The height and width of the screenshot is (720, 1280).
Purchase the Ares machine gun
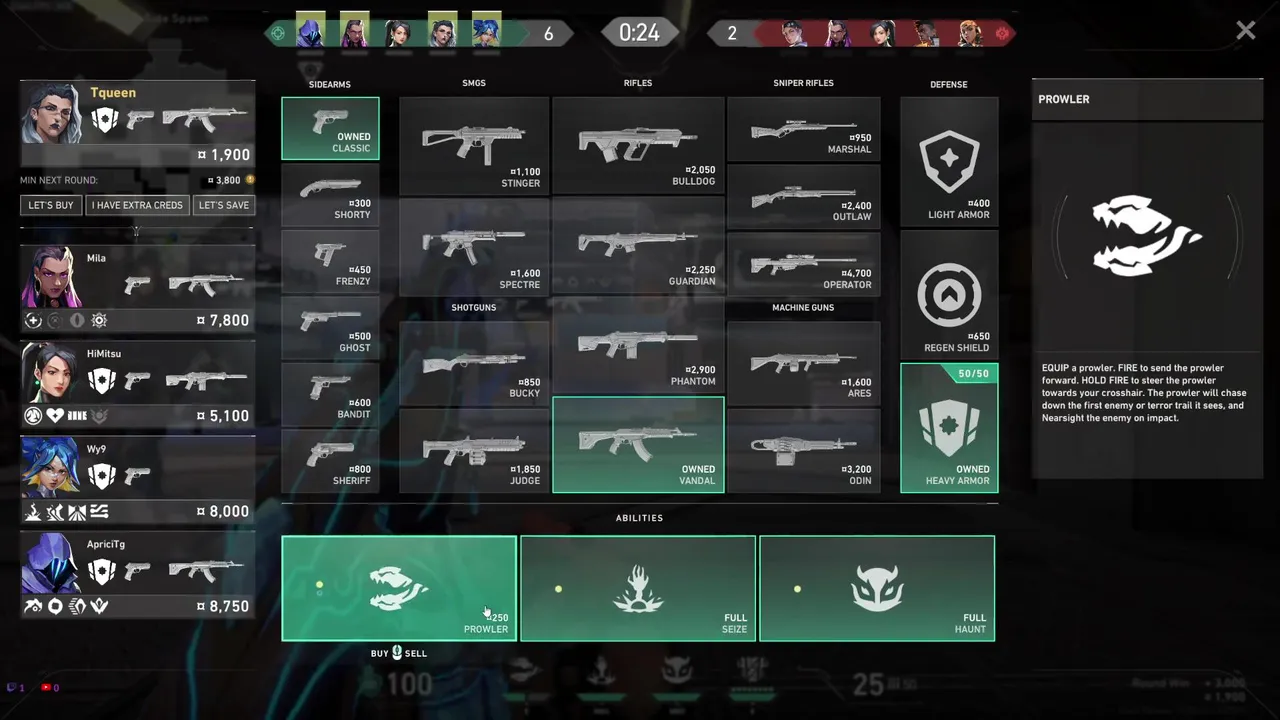tap(804, 362)
